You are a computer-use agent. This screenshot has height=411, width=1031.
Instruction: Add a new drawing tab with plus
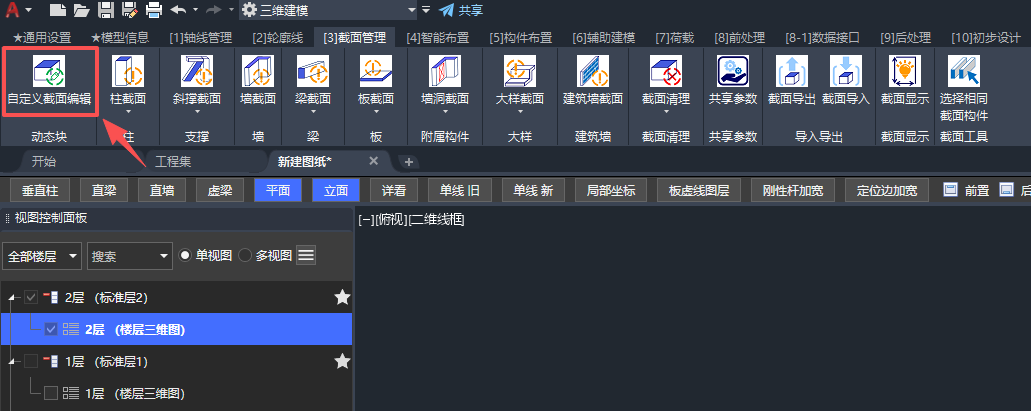[408, 162]
